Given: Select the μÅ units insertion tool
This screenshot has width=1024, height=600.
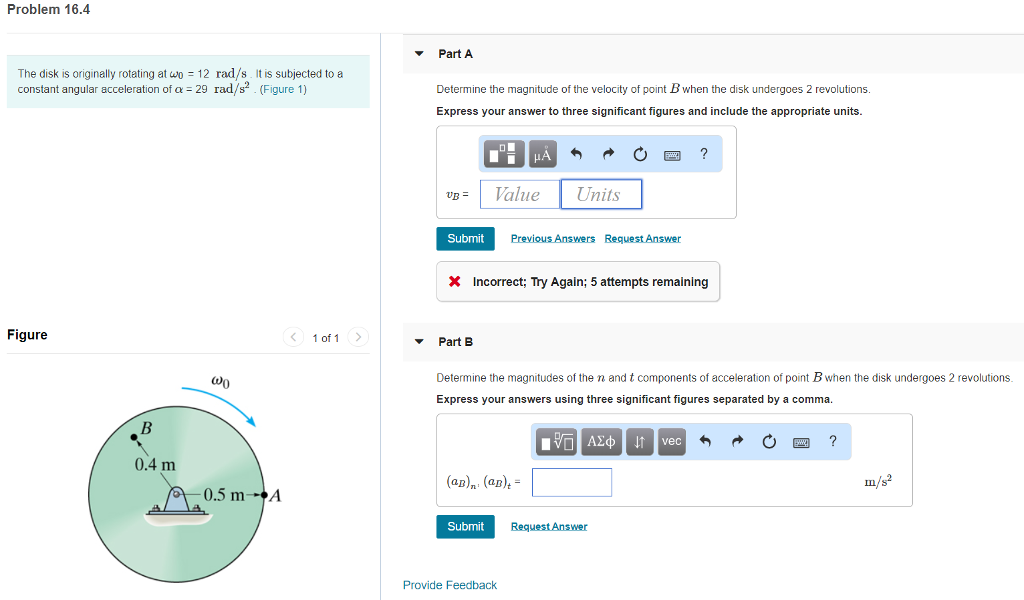Looking at the screenshot, I should [x=542, y=154].
